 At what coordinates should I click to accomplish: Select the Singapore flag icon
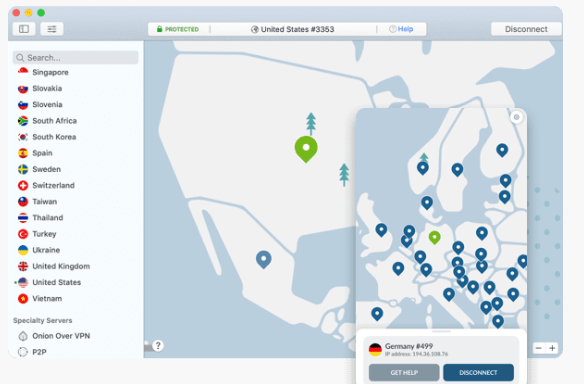click(23, 72)
